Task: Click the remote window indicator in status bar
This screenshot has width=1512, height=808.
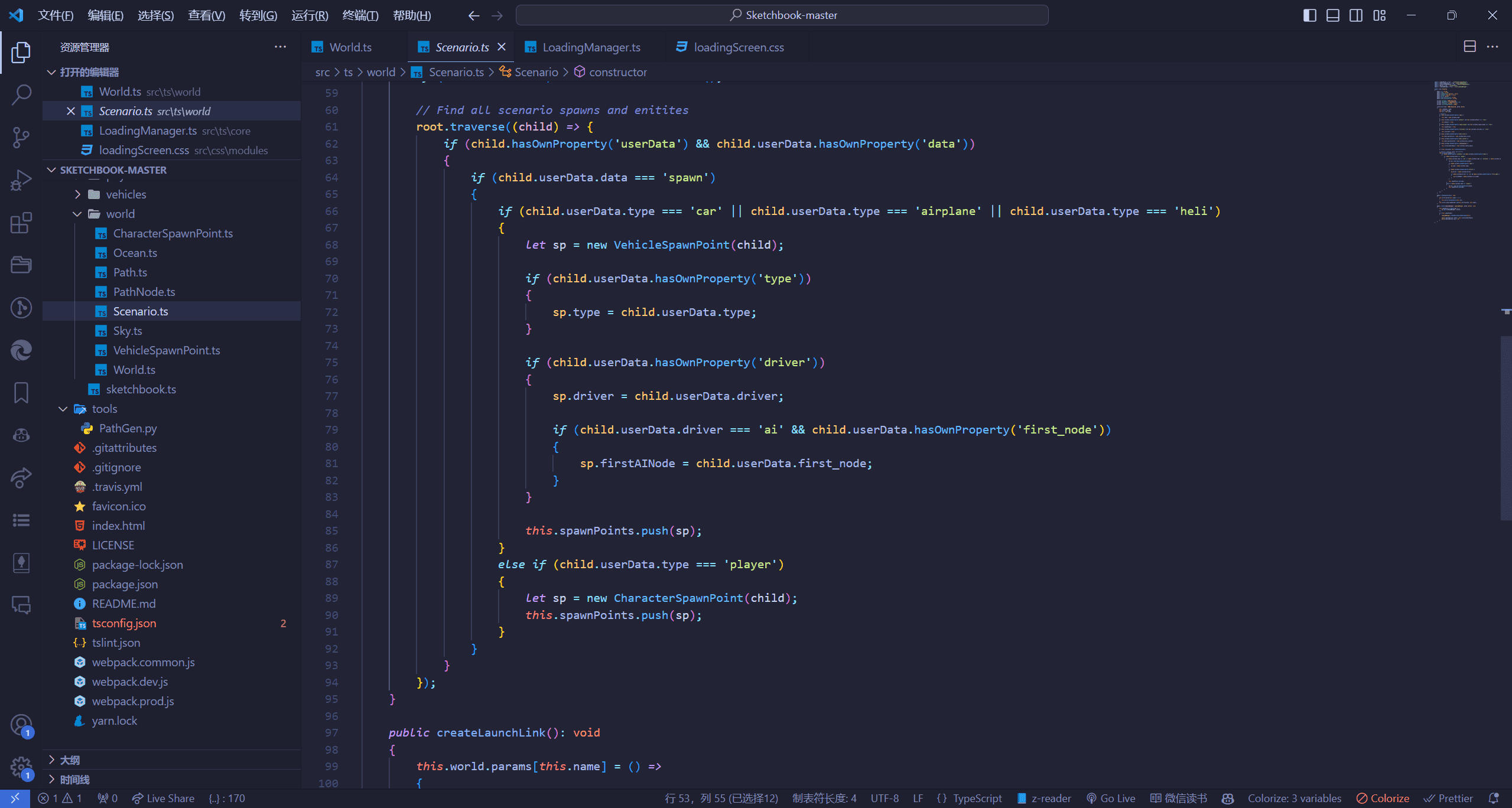Action: (x=15, y=799)
